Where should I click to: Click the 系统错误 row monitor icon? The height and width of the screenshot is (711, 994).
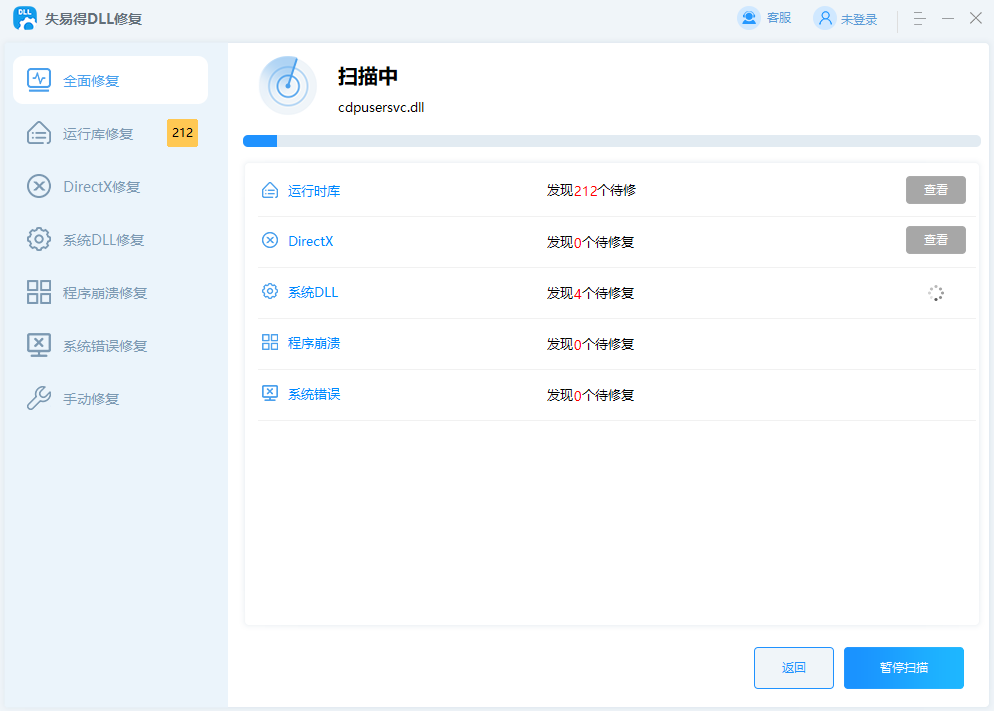[270, 394]
